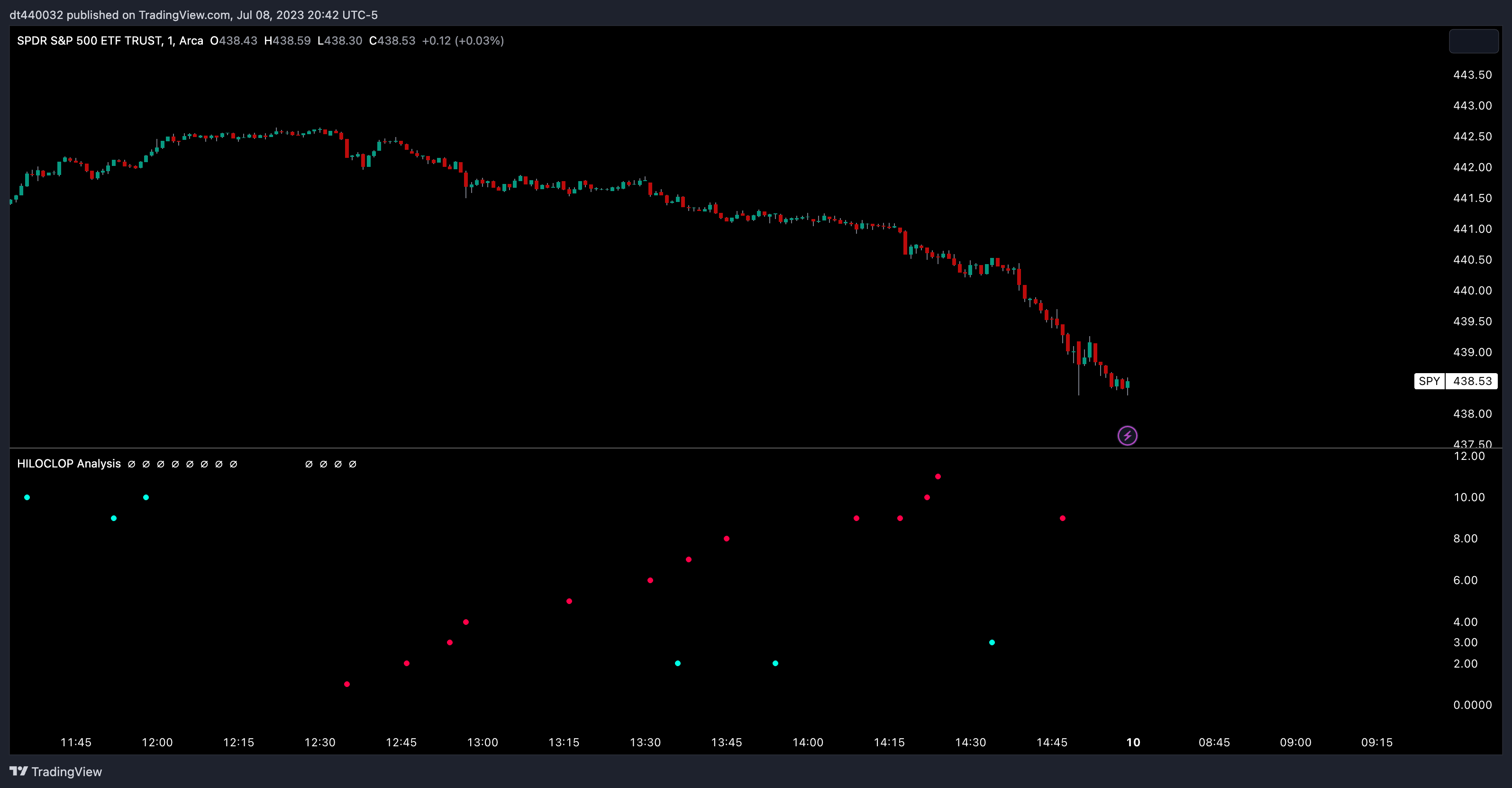The width and height of the screenshot is (1512, 788).
Task: Click the 14:45 time axis label
Action: coord(1052,742)
